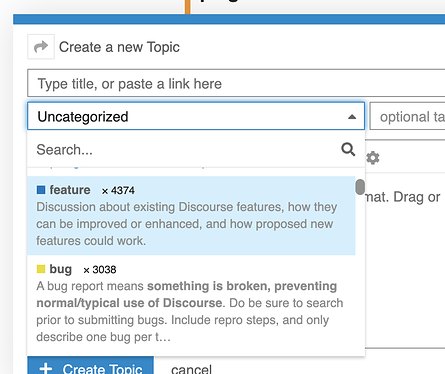Screen dimensions: 445x374
Task: Click the bug description mentioning repro steps
Action: point(190,311)
